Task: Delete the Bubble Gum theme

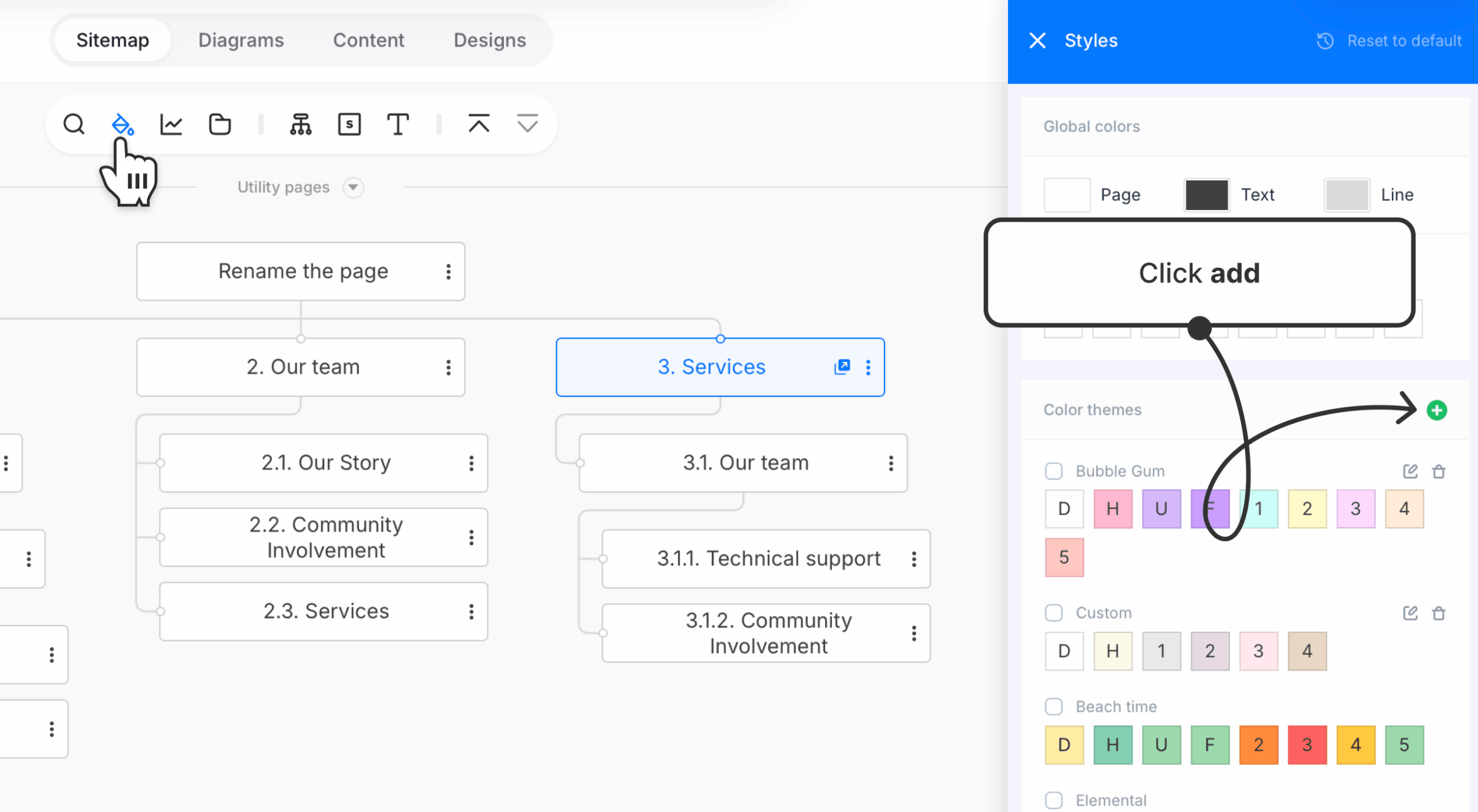Action: (1439, 472)
